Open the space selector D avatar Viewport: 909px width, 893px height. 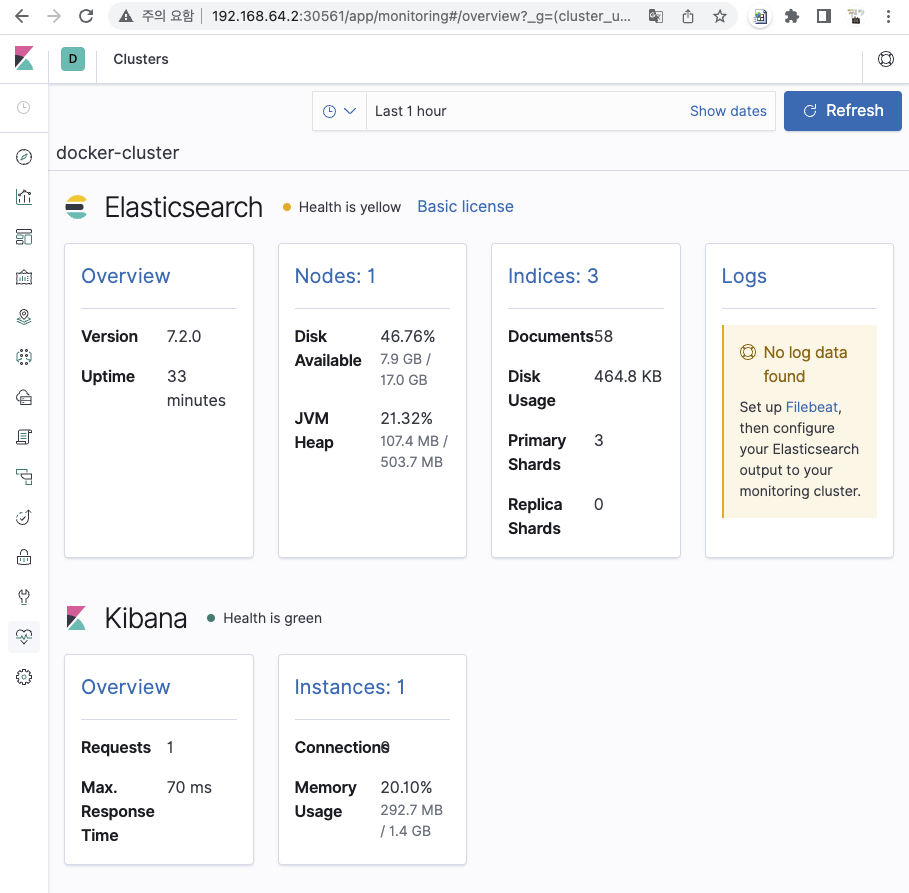(73, 59)
